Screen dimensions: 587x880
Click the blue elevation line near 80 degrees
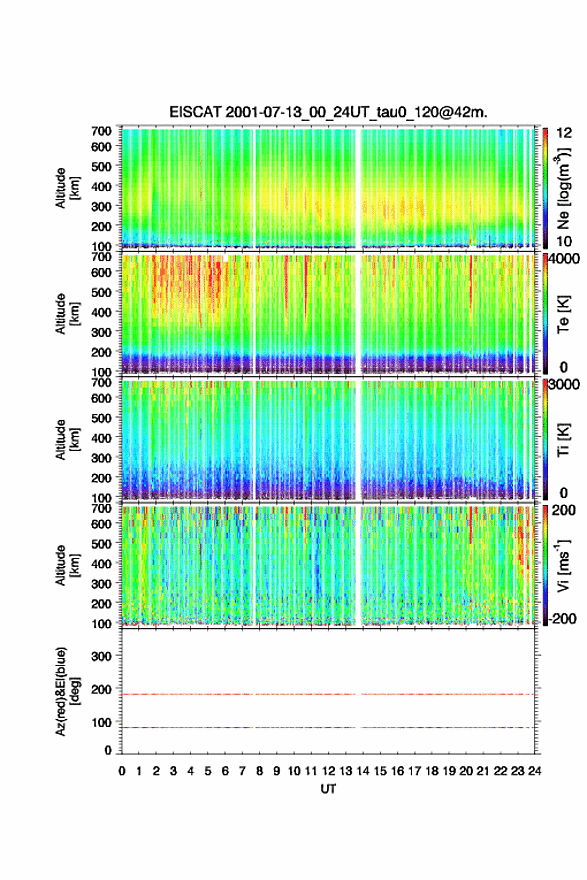[x=327, y=727]
